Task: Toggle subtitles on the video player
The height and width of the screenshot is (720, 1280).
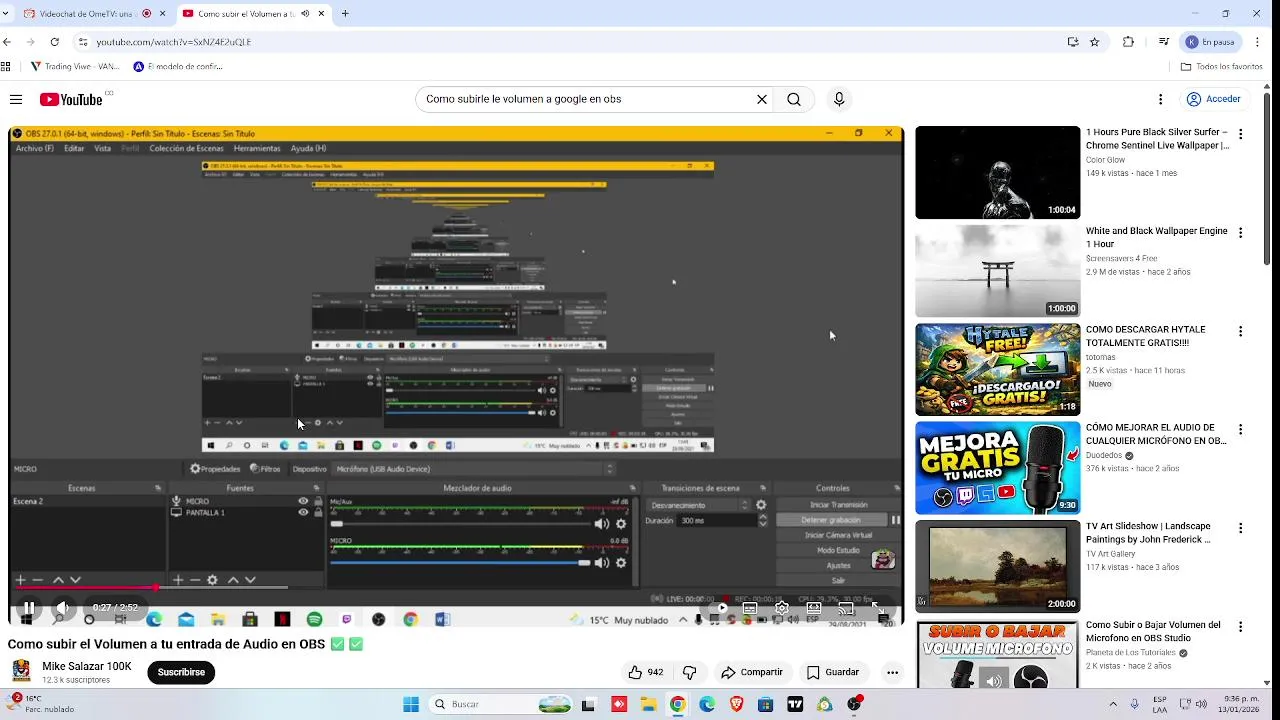Action: (x=750, y=607)
